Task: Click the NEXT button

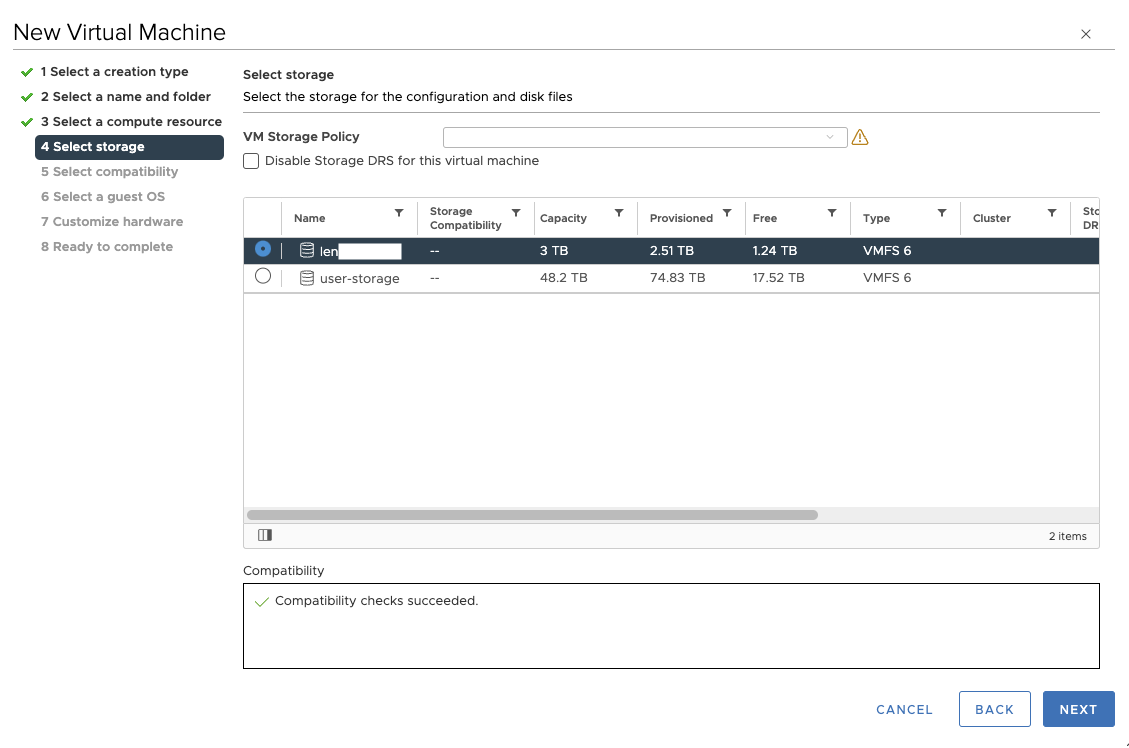Action: coord(1078,709)
